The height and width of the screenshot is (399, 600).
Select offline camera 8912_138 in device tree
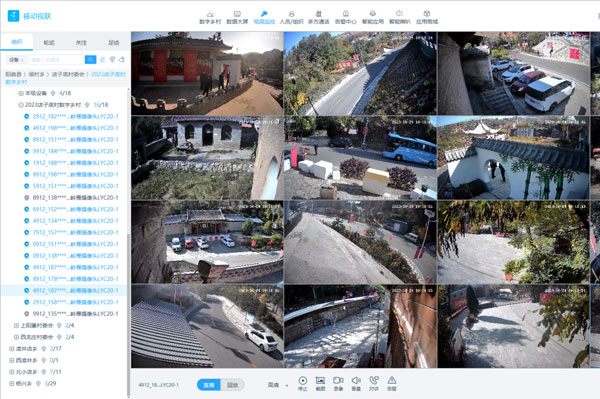75,197
